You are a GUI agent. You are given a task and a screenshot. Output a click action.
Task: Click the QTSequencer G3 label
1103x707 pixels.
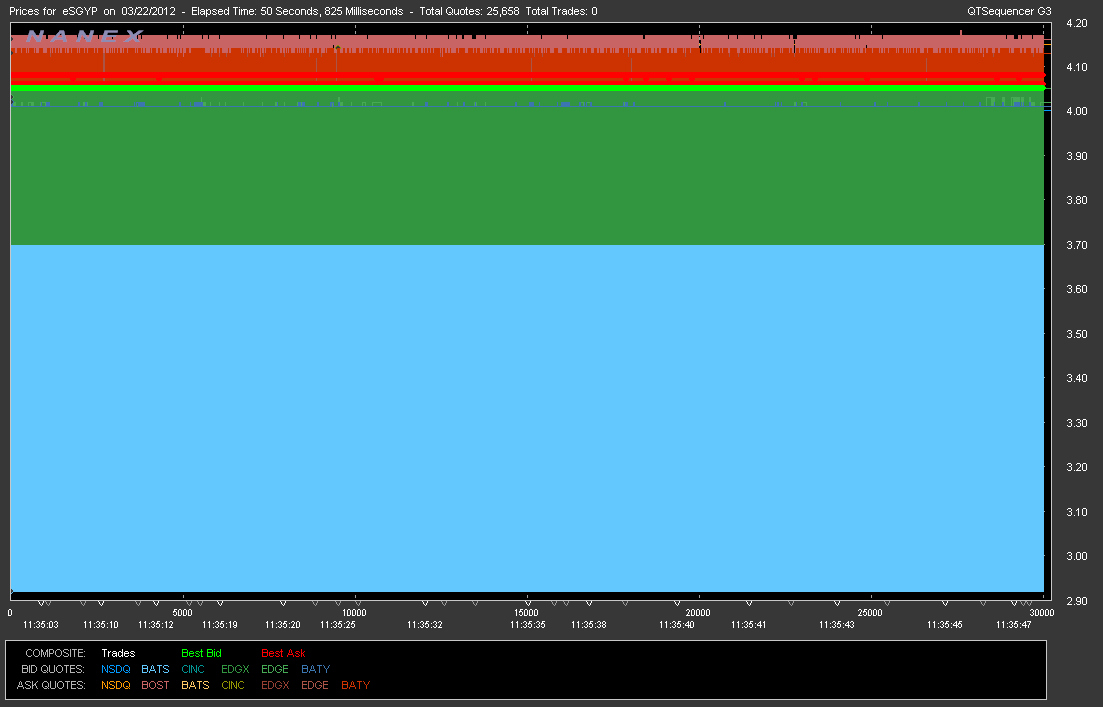tap(1009, 11)
